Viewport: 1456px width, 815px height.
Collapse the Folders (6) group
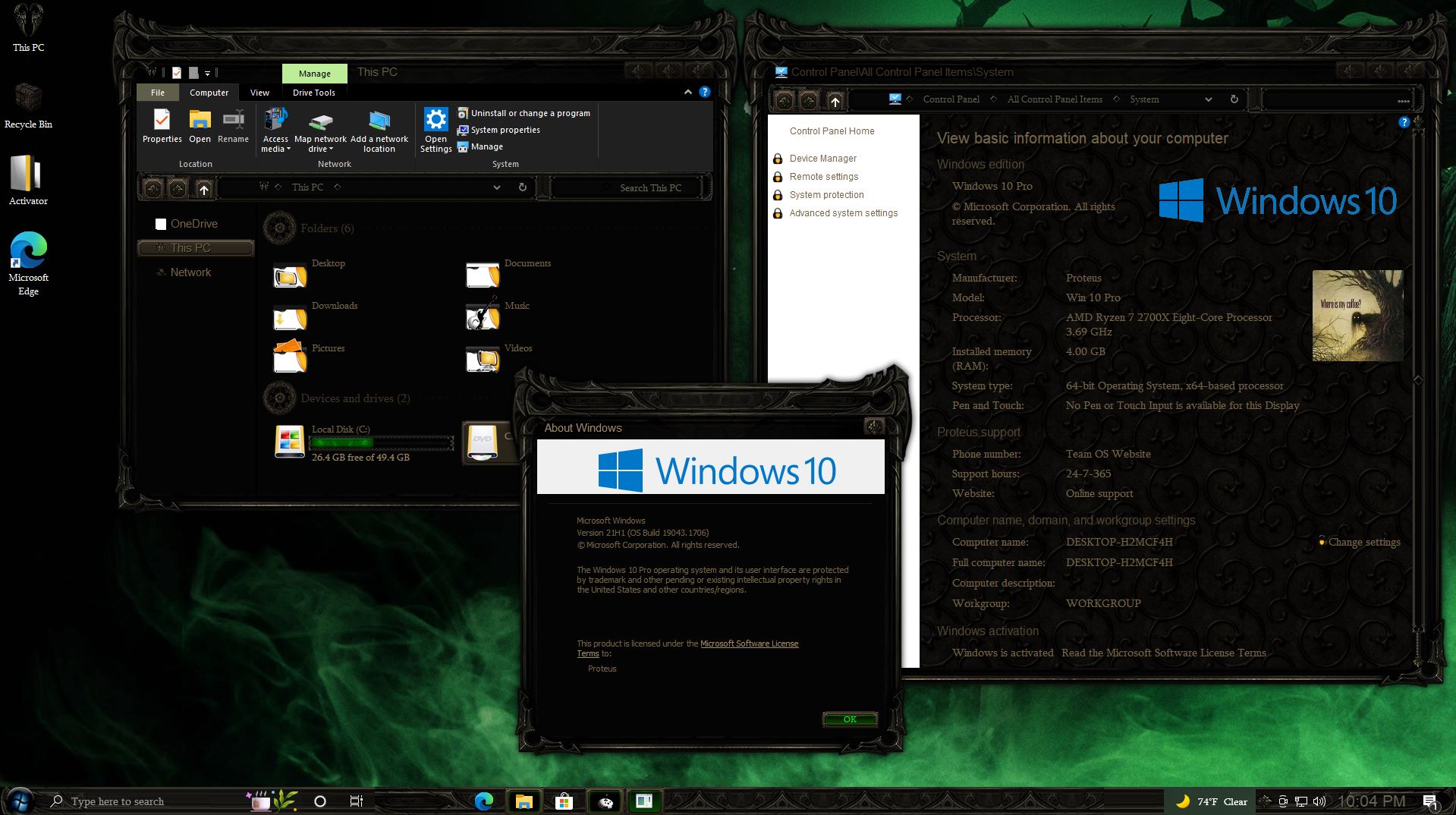coord(279,228)
